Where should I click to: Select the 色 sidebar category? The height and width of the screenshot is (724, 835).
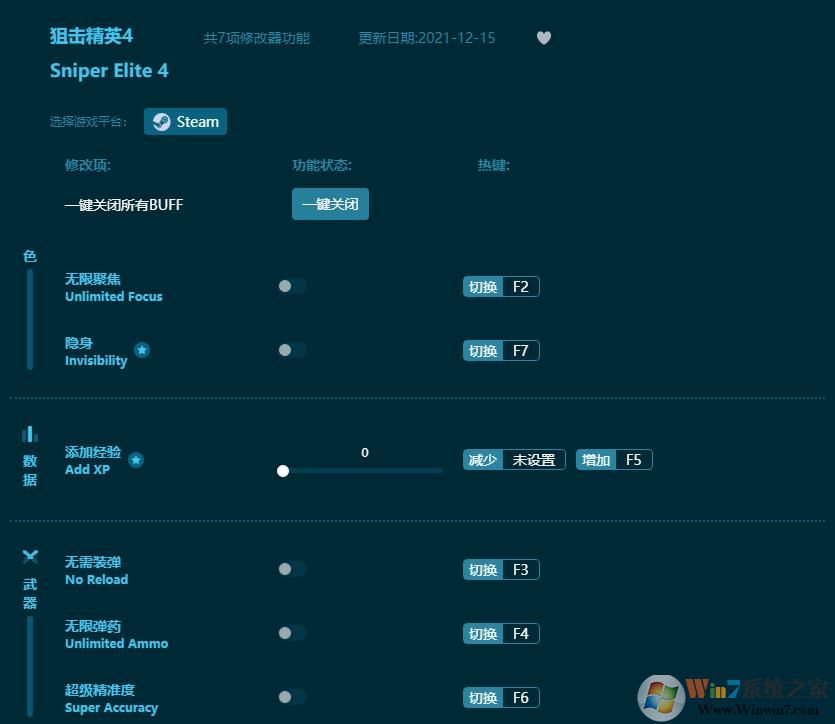(29, 256)
